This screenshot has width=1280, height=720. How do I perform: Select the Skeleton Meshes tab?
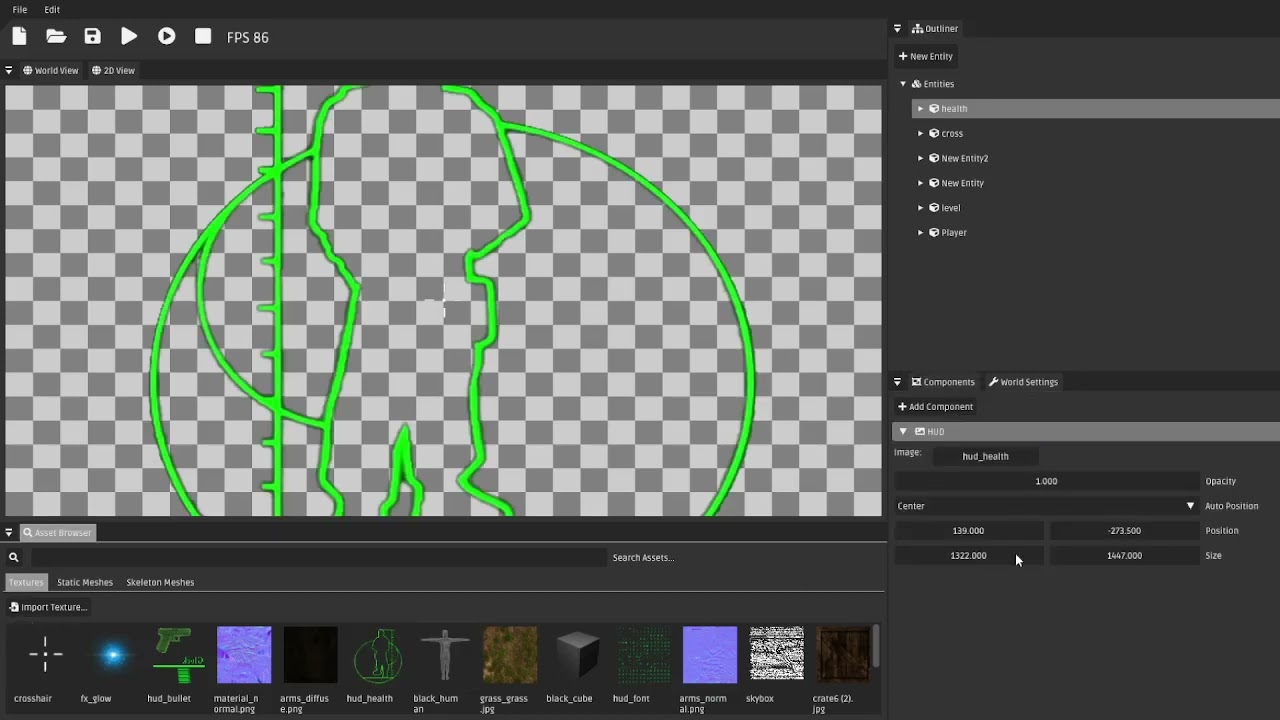[x=160, y=582]
